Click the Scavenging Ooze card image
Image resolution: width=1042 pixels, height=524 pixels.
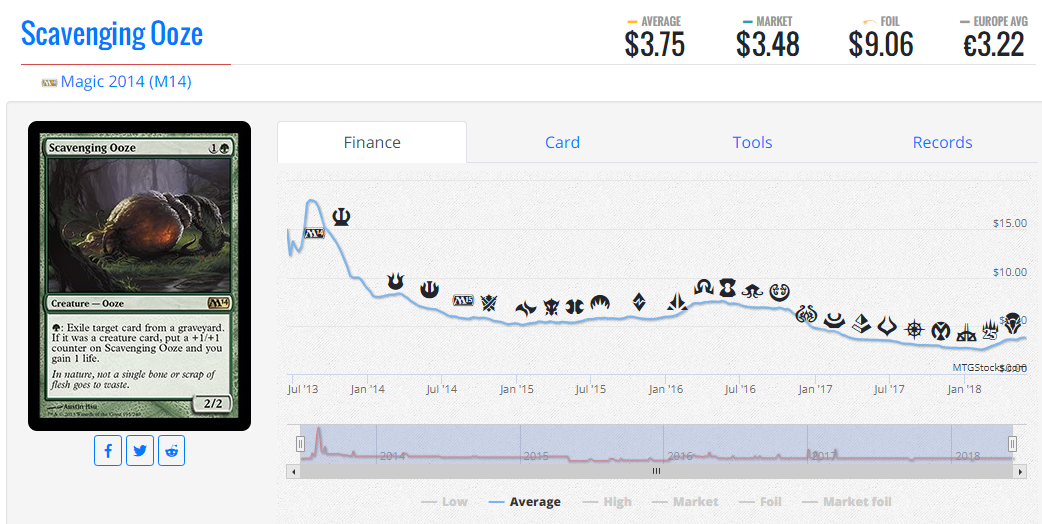point(140,276)
